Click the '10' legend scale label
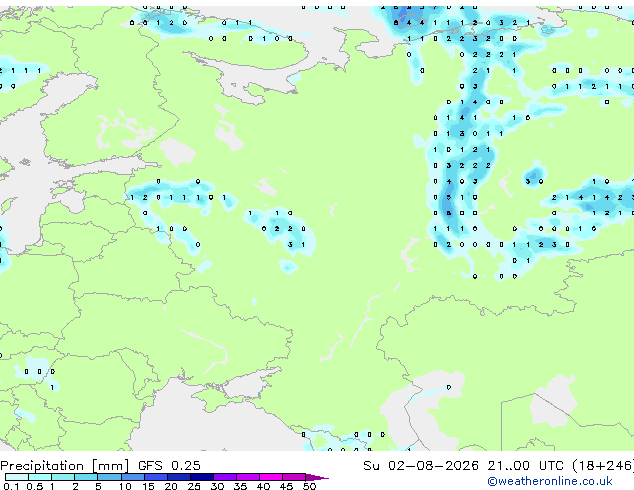 (125, 486)
